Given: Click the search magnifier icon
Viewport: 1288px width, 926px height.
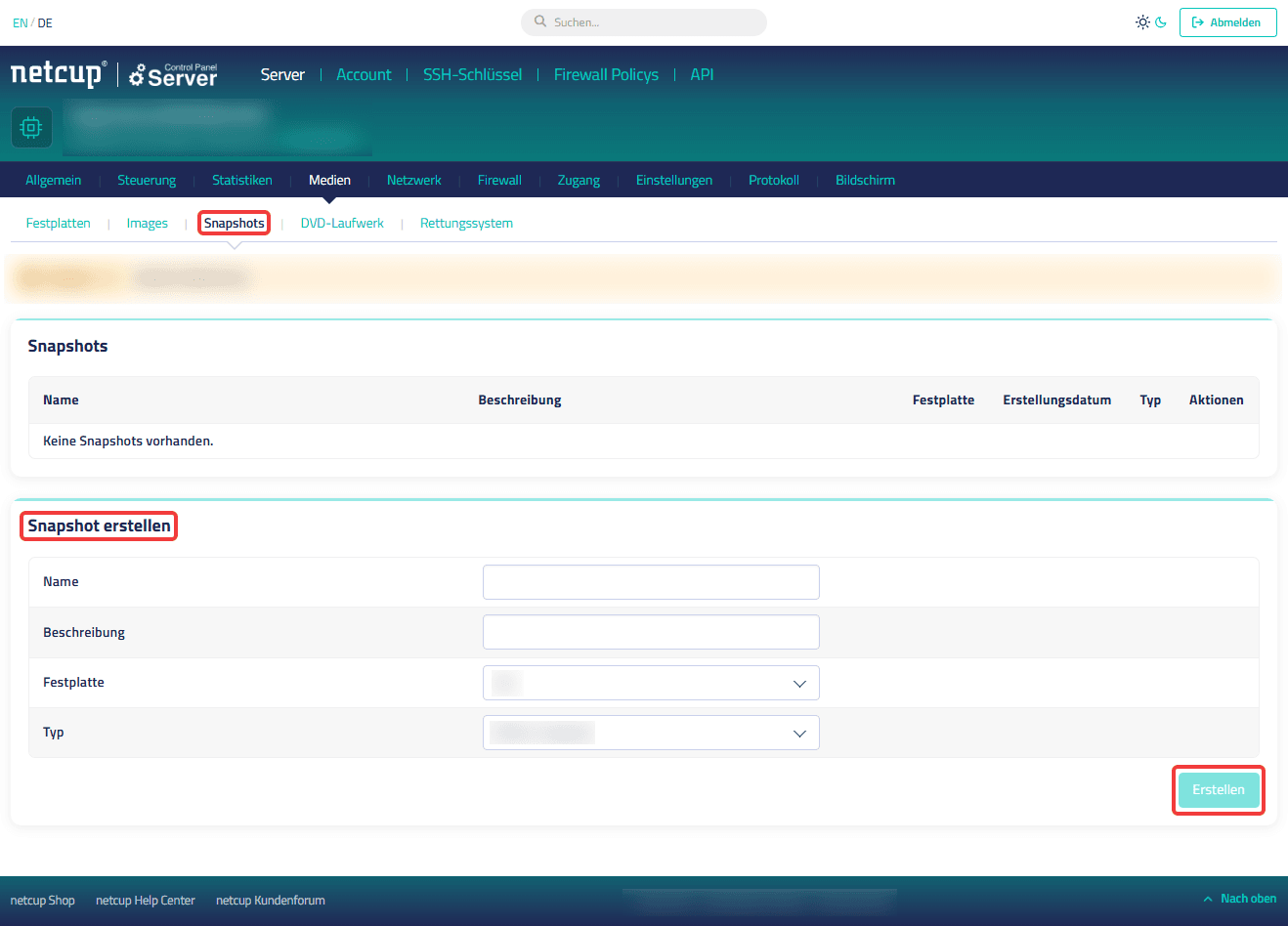Looking at the screenshot, I should [x=540, y=21].
